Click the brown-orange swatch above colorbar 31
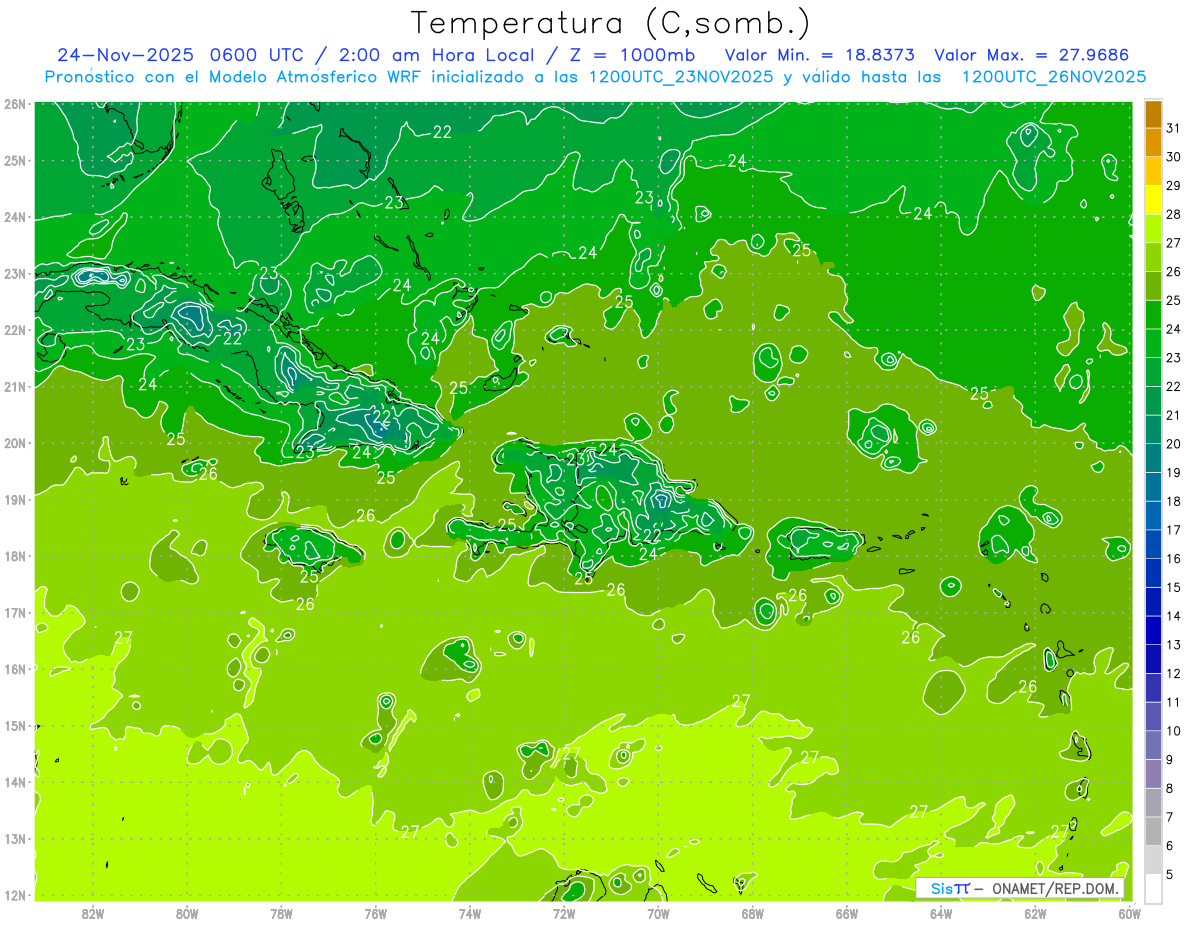This screenshot has width=1200, height=927. 1154,114
